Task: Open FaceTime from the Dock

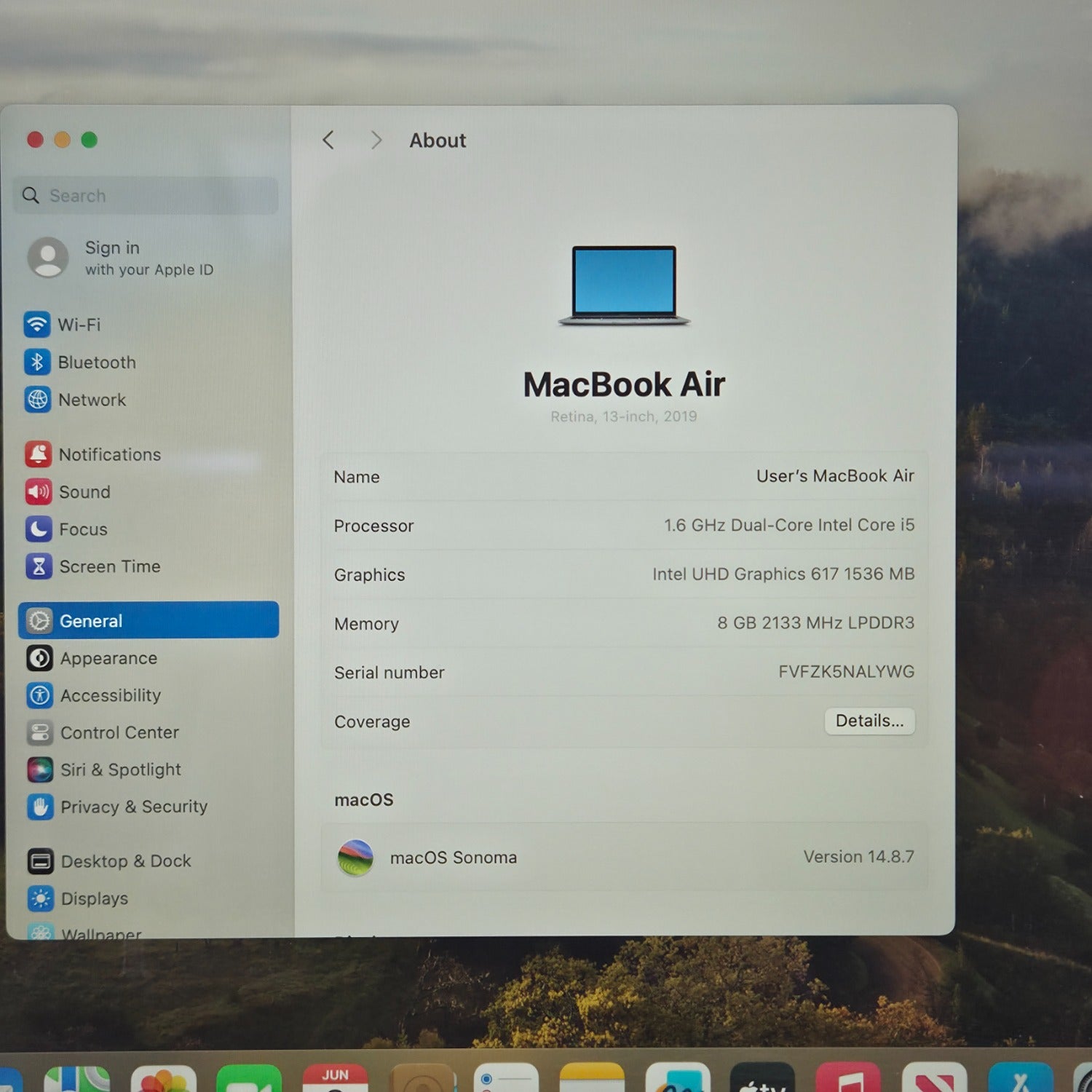Action: click(x=249, y=1079)
